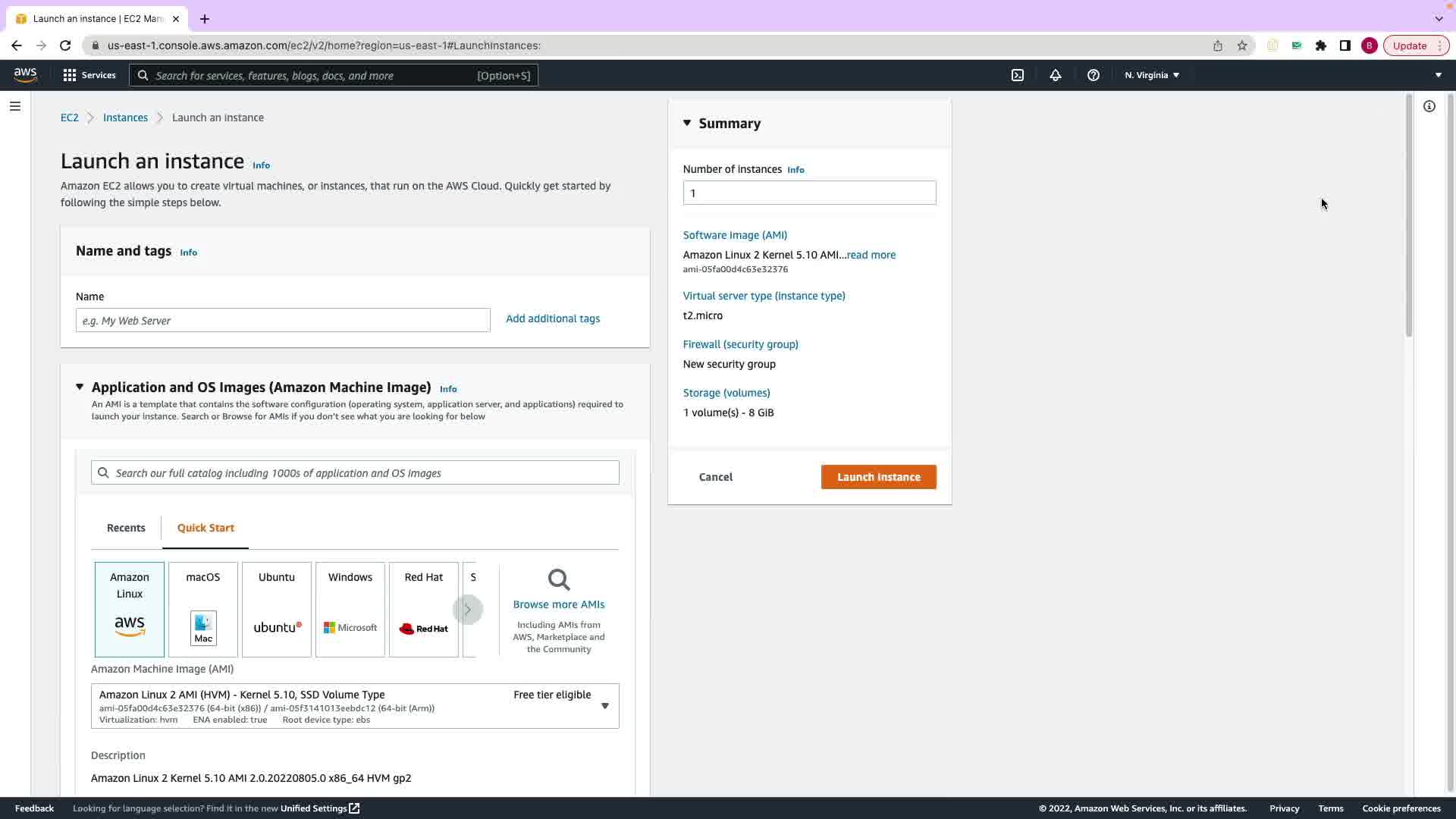1456x819 pixels.
Task: Click the AWS logo home icon
Action: point(25,74)
